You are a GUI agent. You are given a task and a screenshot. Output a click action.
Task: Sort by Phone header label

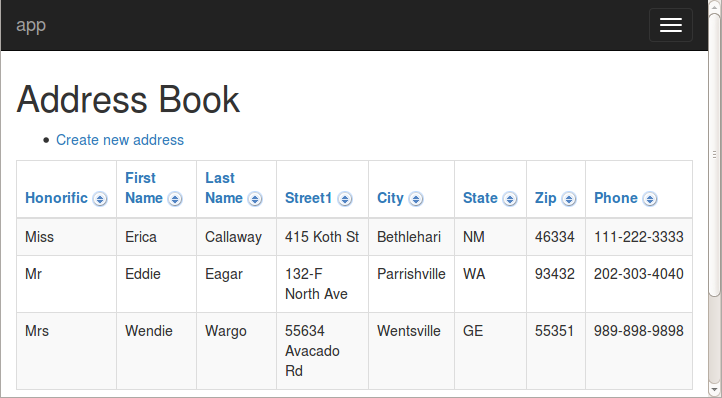pos(616,198)
